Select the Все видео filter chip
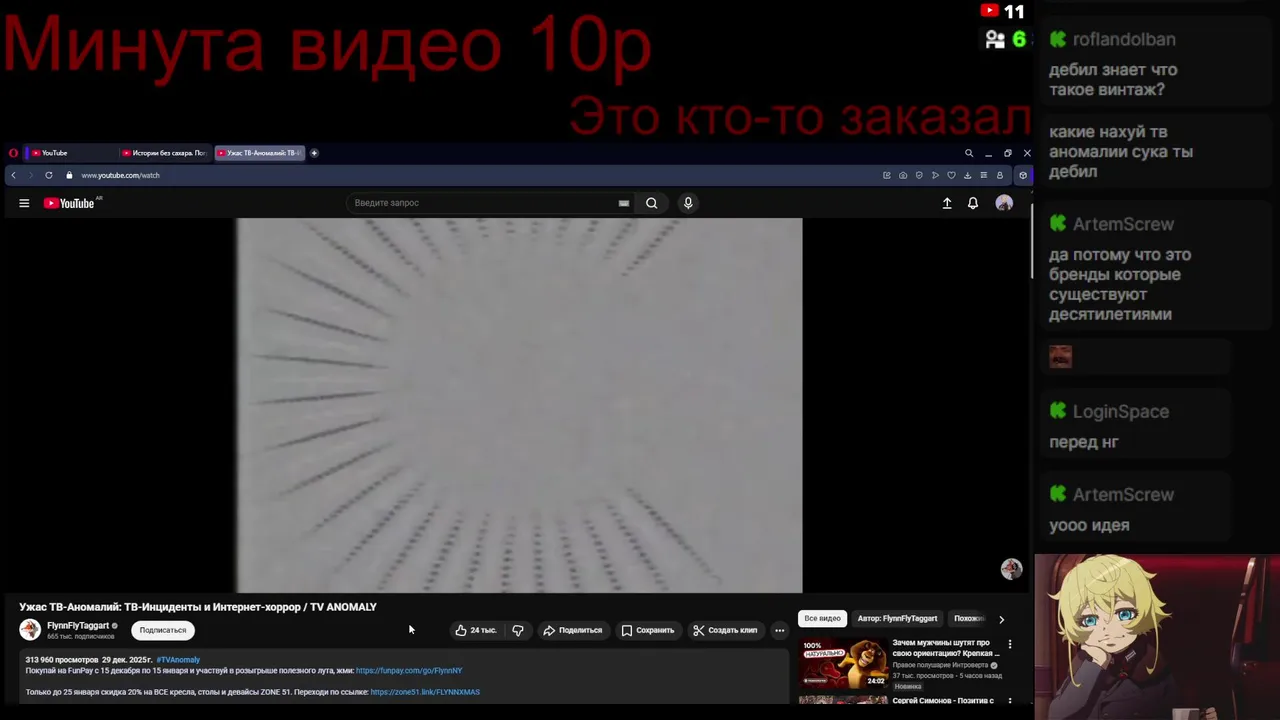The width and height of the screenshot is (1280, 720). pyautogui.click(x=822, y=619)
